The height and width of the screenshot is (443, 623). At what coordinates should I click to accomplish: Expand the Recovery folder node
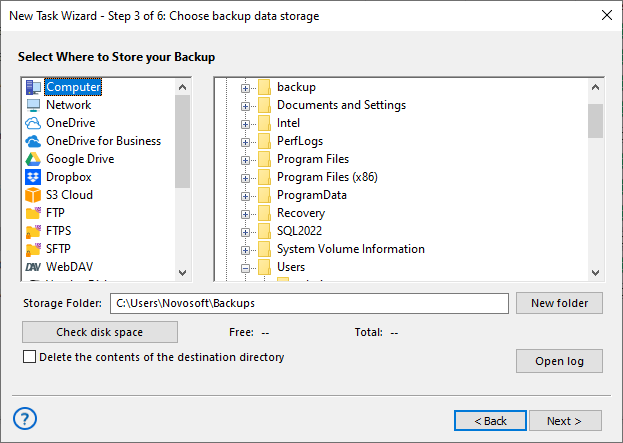click(245, 214)
